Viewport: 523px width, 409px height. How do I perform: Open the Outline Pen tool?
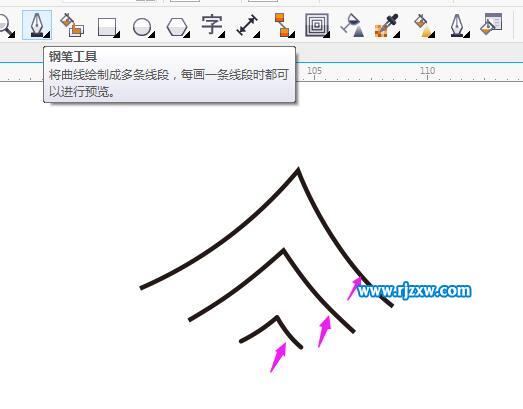pos(459,25)
